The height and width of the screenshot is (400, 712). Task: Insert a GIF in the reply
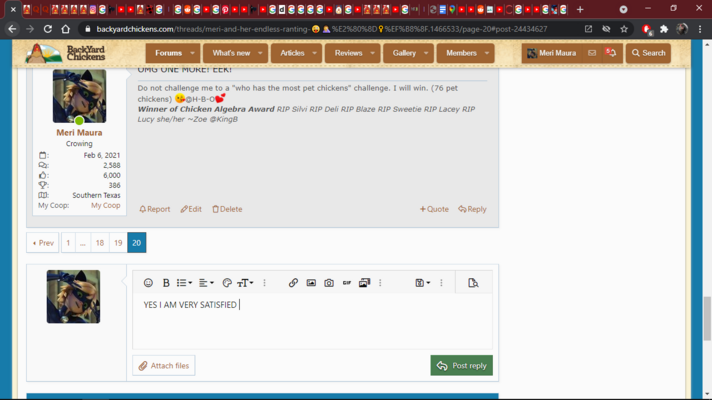click(347, 283)
